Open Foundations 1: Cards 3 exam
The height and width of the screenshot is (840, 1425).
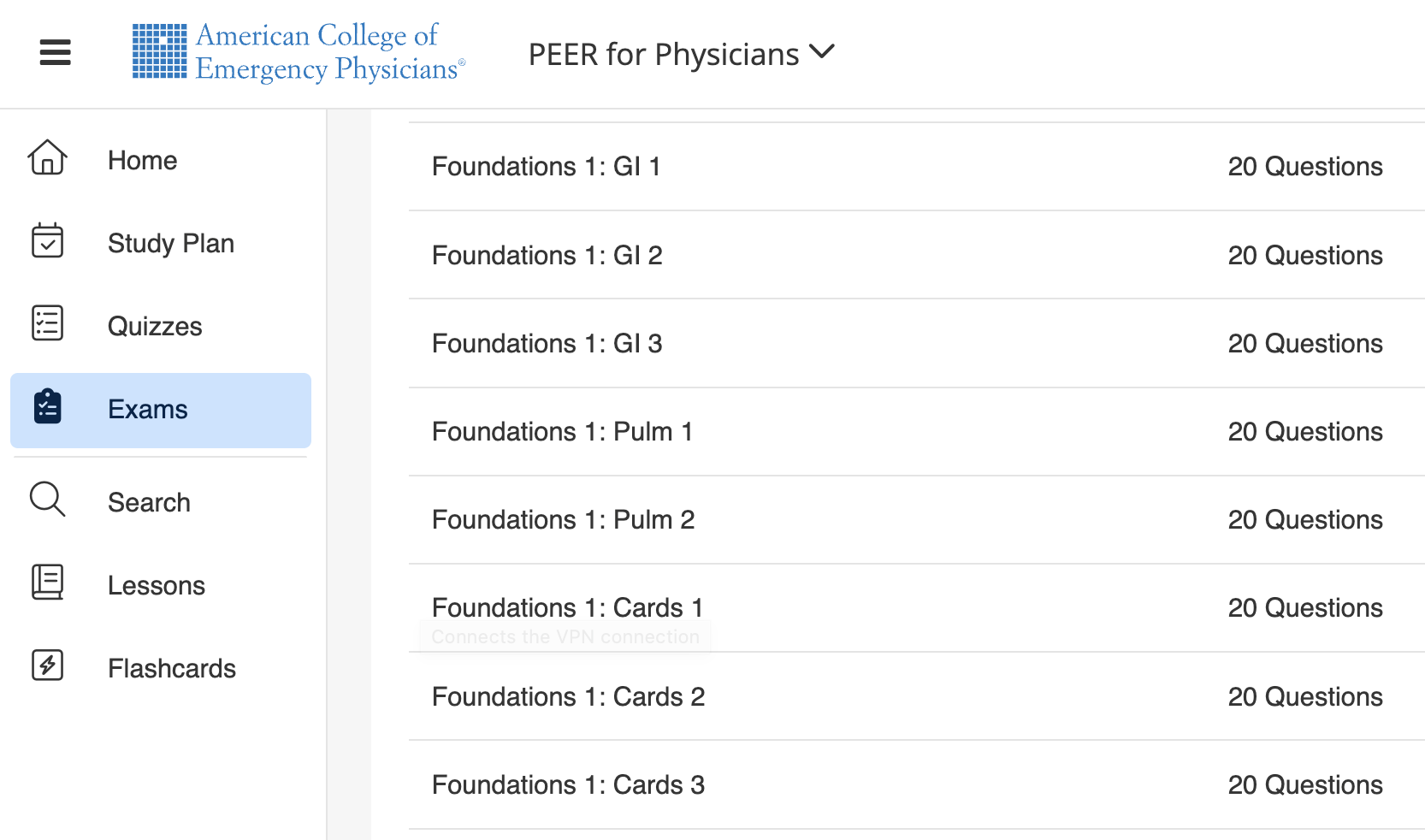[568, 784]
